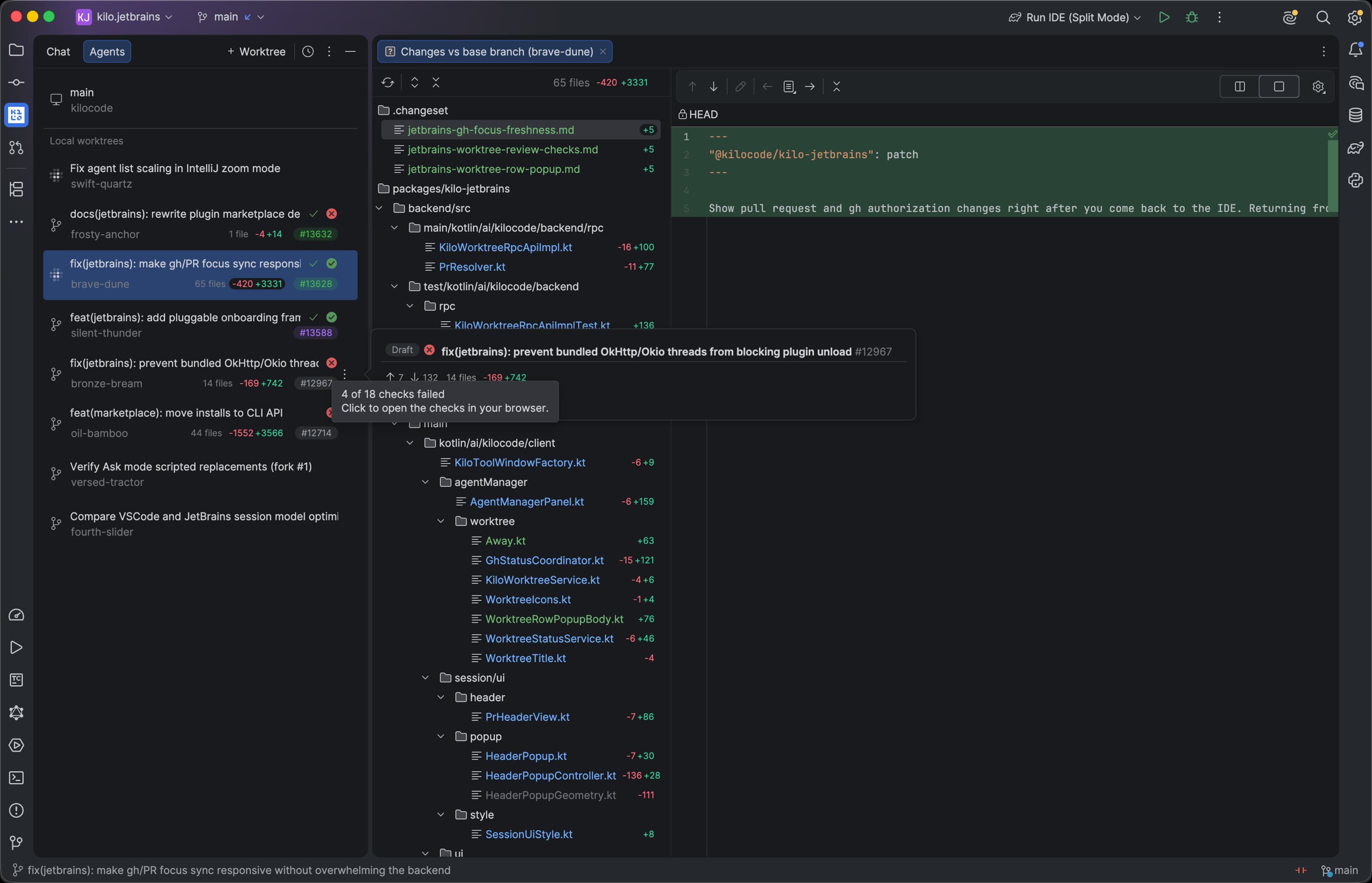Open the Project folder tool window

[16, 50]
